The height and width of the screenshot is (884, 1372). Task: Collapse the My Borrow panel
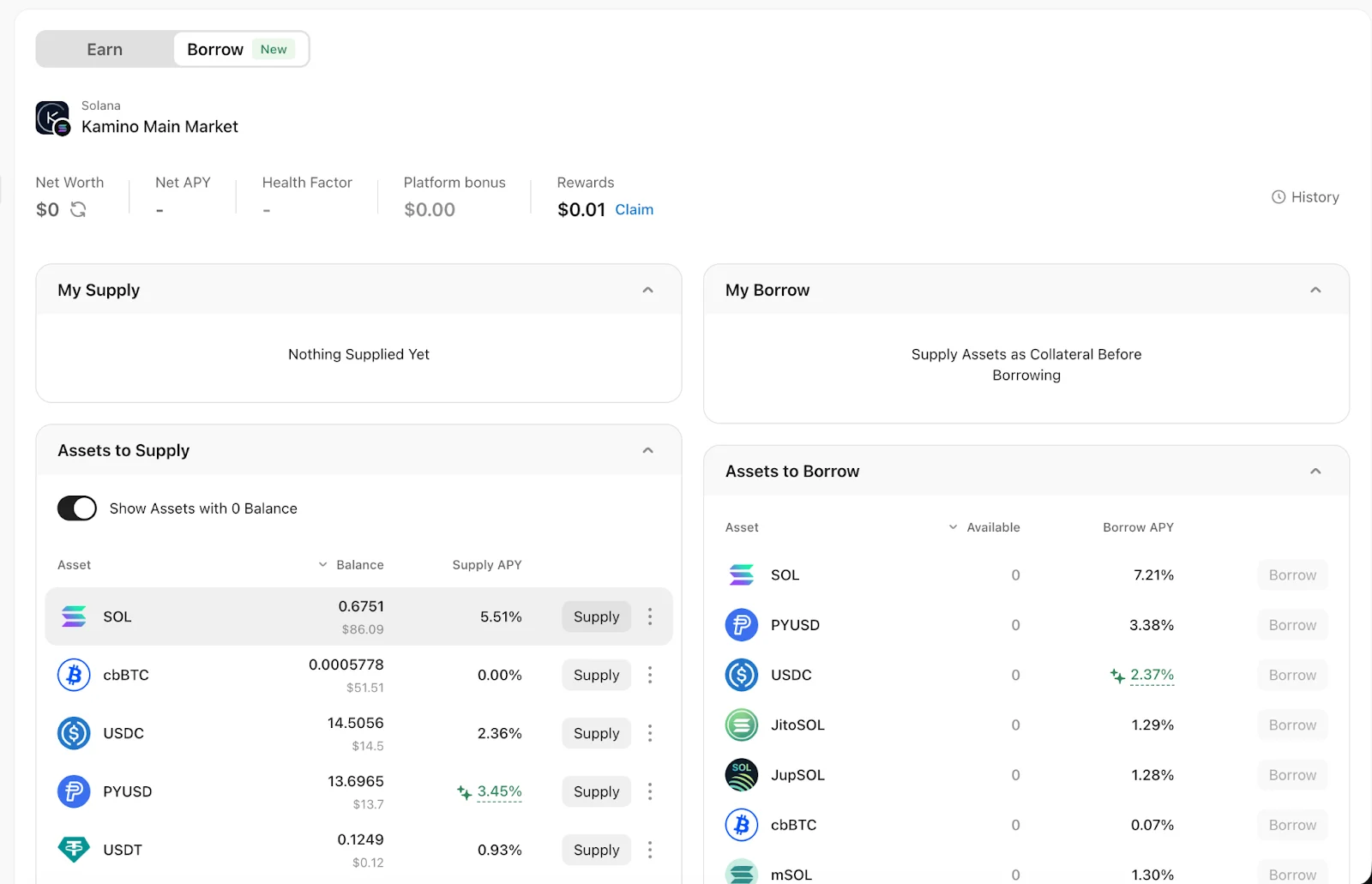point(1315,290)
